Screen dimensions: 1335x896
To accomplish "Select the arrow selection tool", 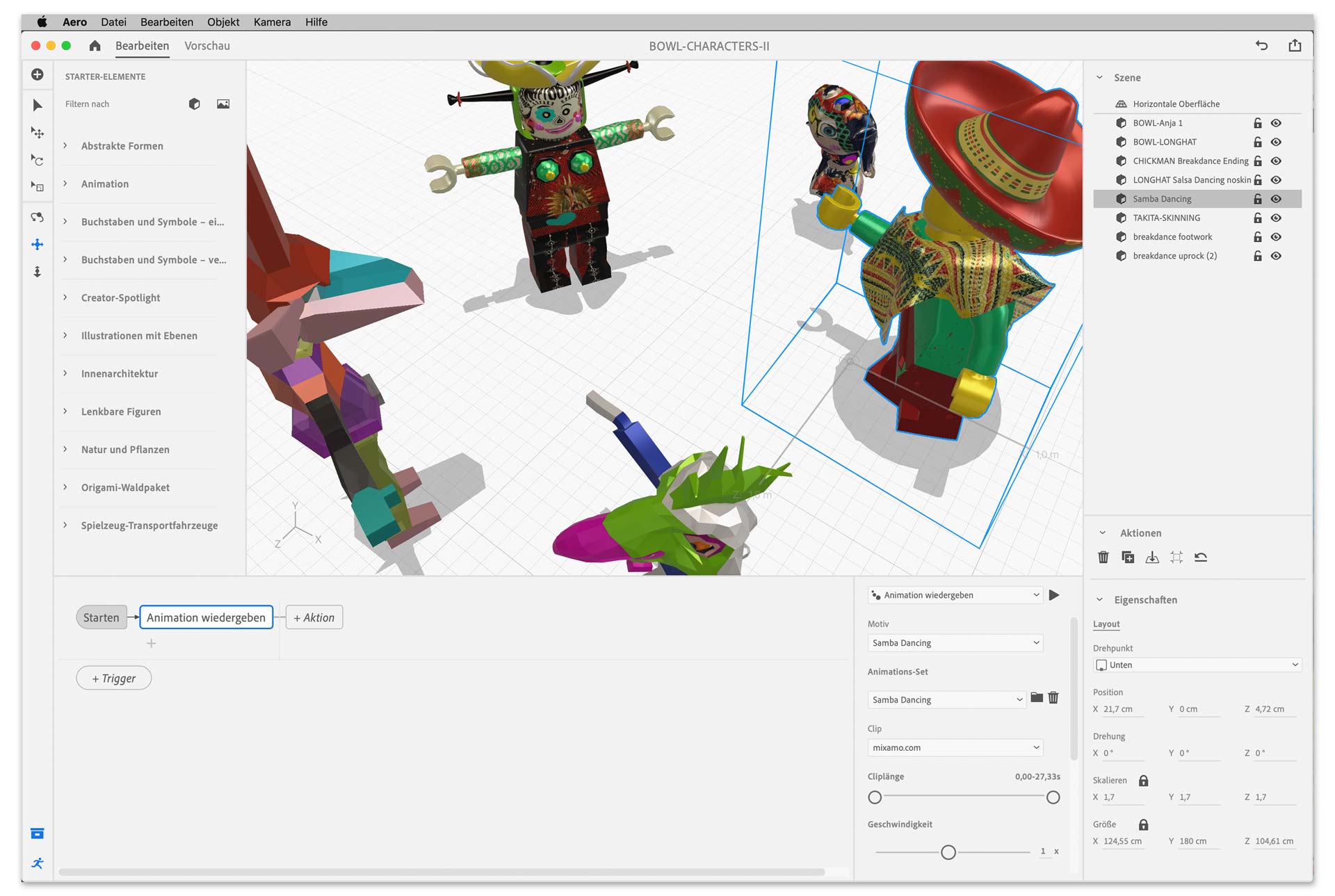I will pyautogui.click(x=38, y=105).
